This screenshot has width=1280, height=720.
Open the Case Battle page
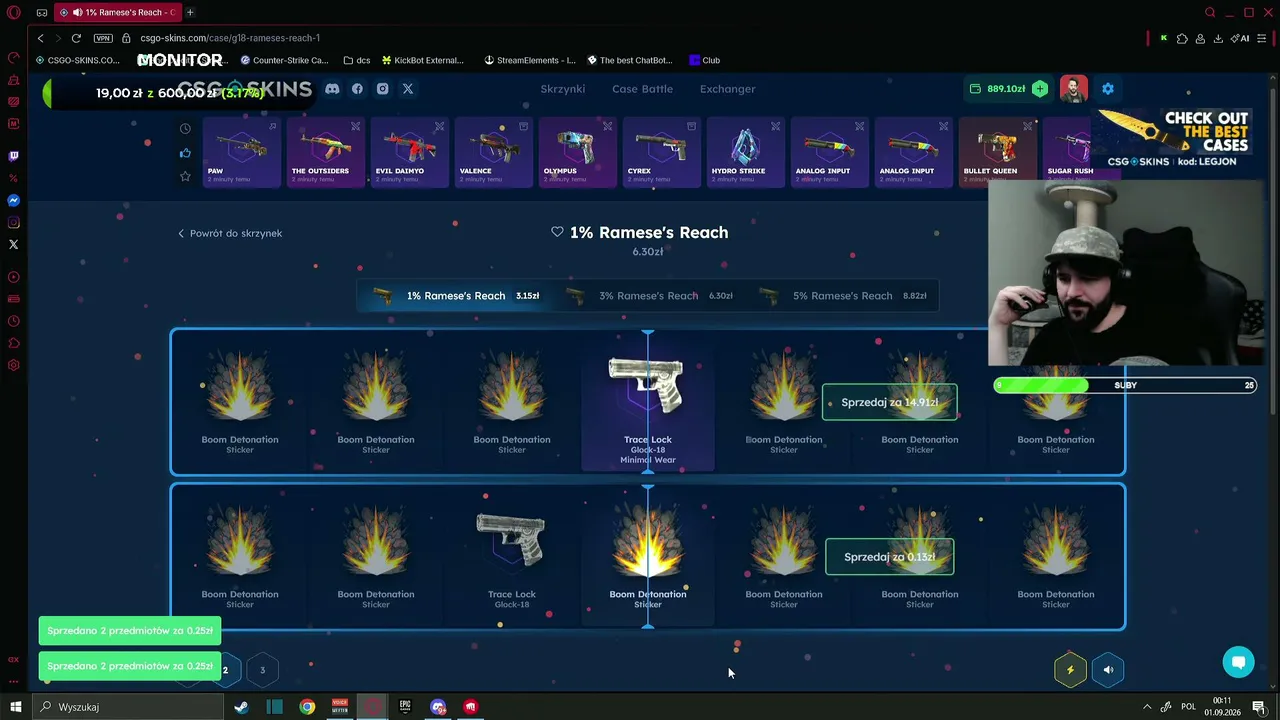(x=642, y=89)
